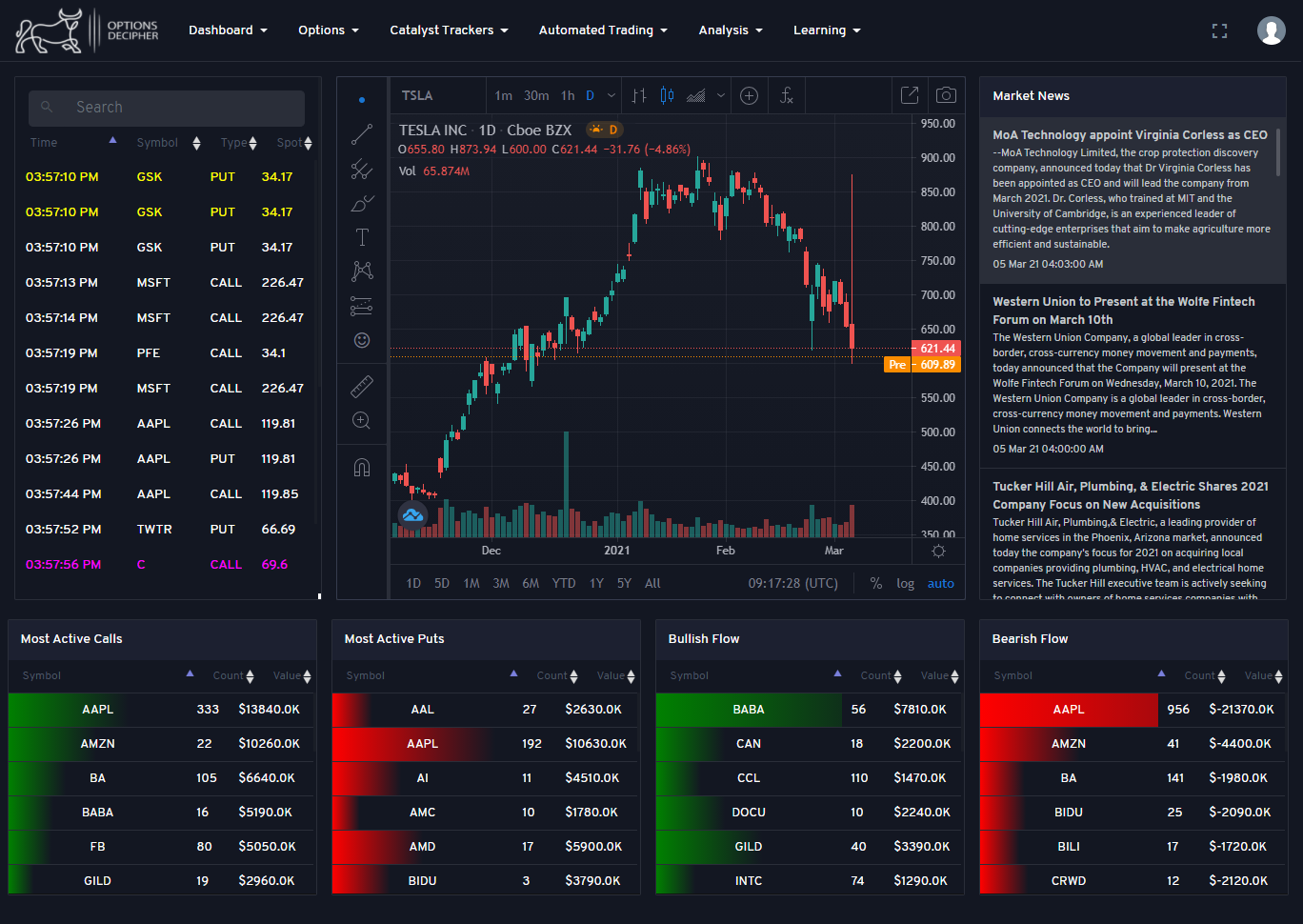Set chart range to 6M
The image size is (1303, 924).
click(531, 583)
